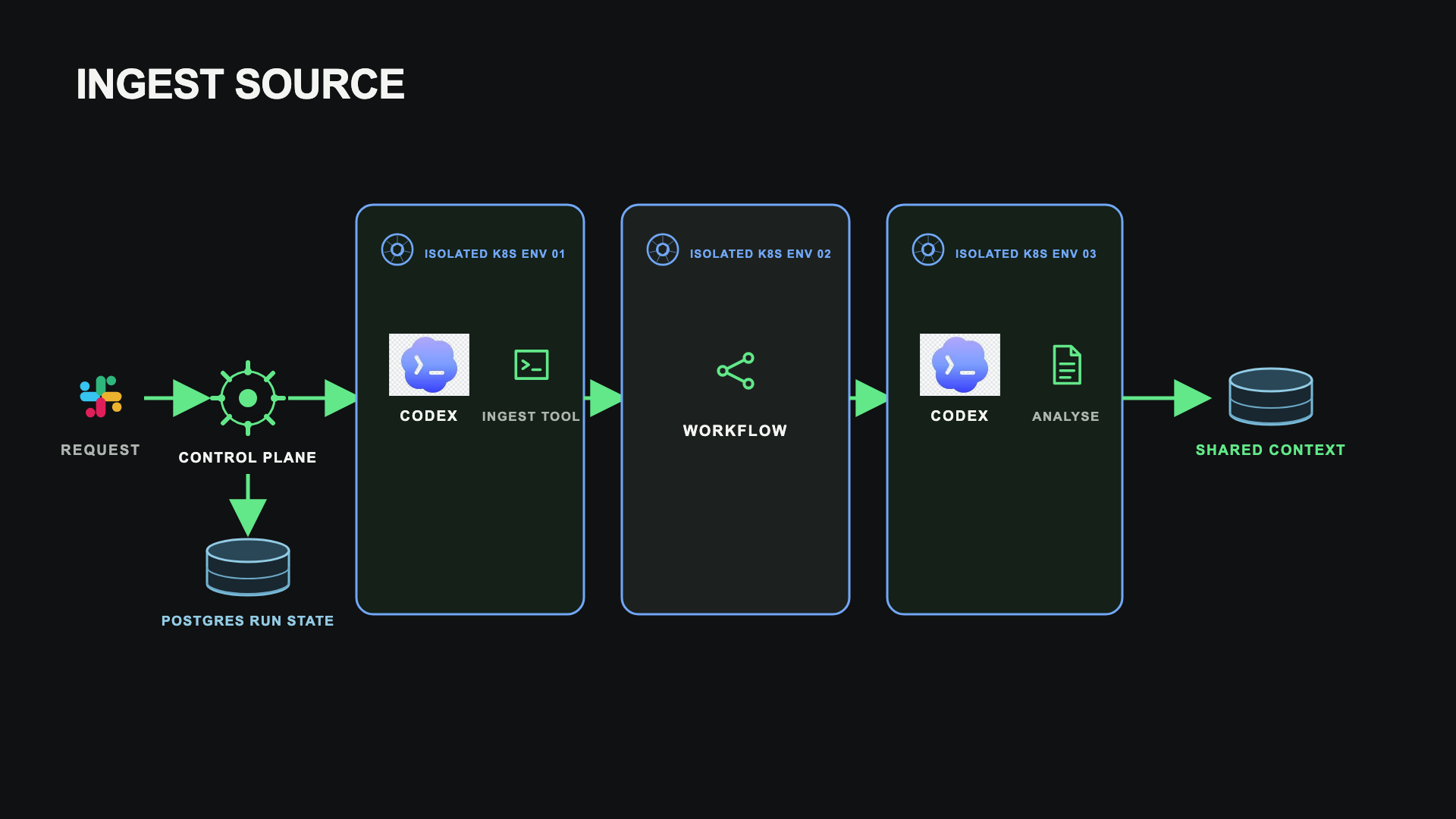1456x819 pixels.
Task: Click the POSTGRES RUN STATE label
Action: click(248, 620)
